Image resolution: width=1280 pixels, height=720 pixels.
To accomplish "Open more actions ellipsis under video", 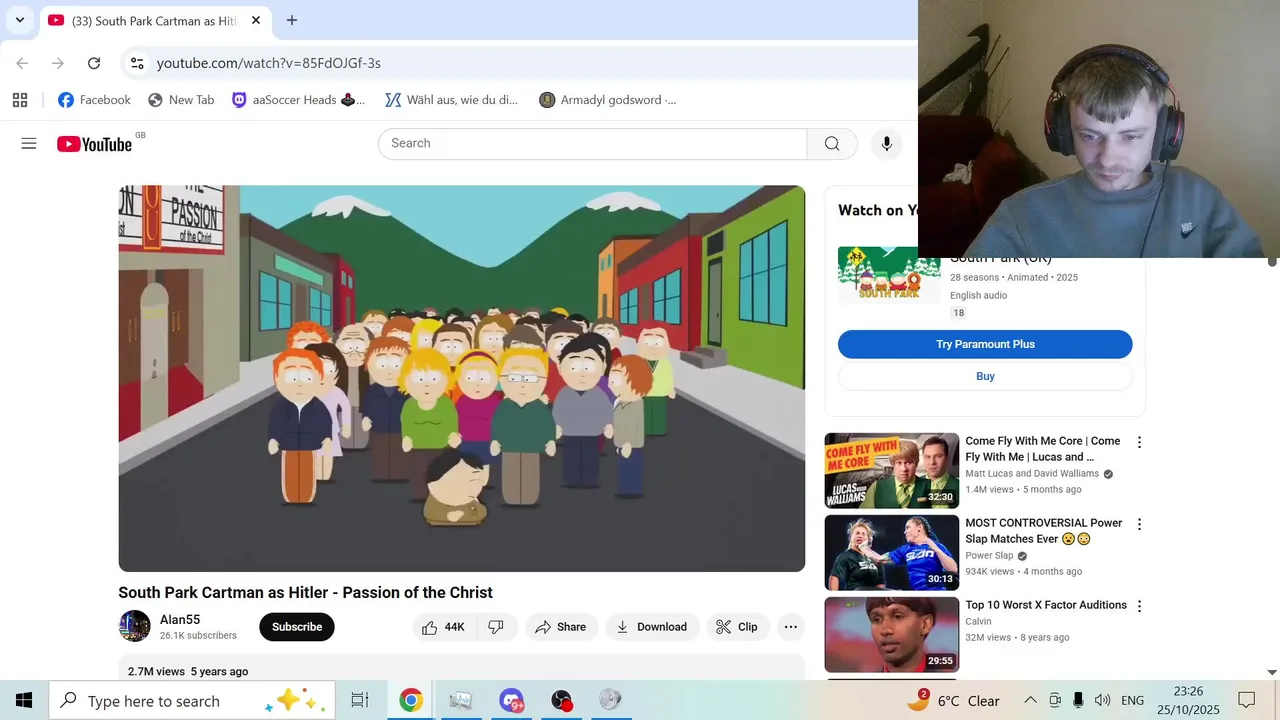I will (791, 627).
